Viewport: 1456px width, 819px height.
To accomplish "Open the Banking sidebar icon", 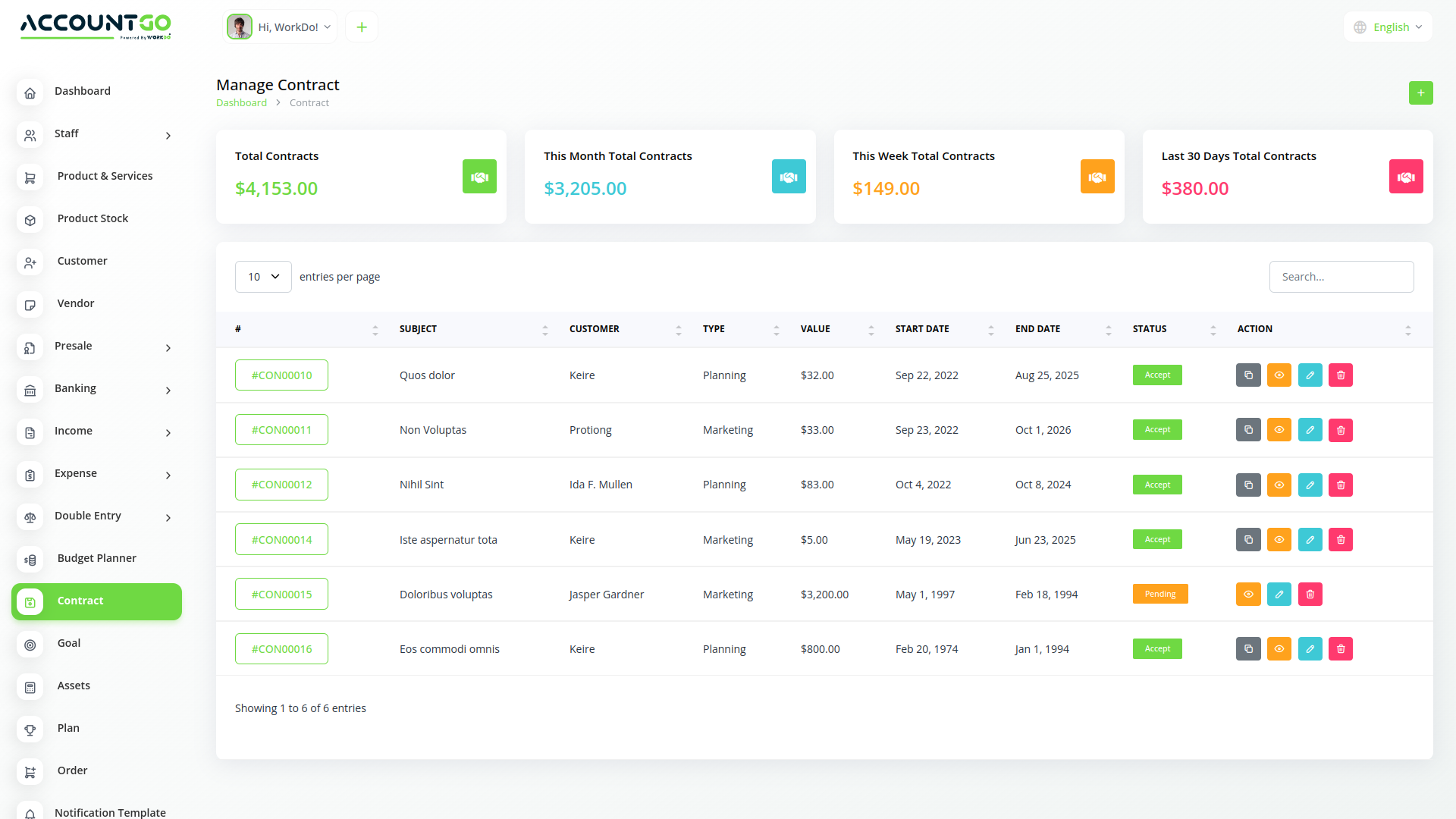I will coord(30,390).
